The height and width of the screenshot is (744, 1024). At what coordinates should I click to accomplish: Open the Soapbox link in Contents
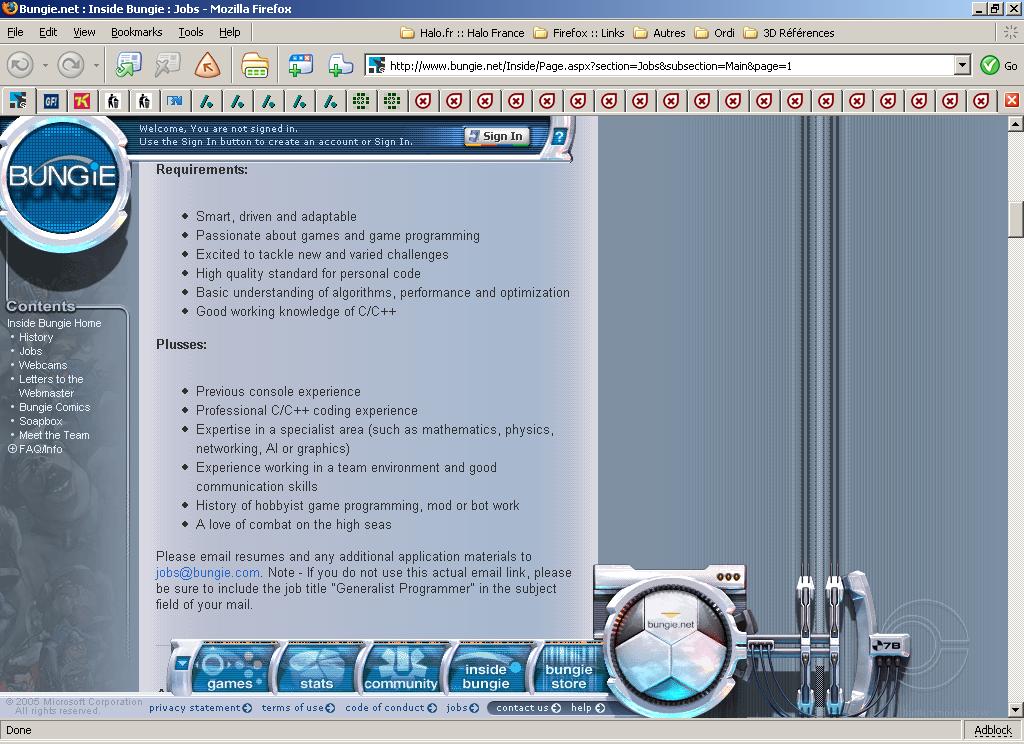40,421
